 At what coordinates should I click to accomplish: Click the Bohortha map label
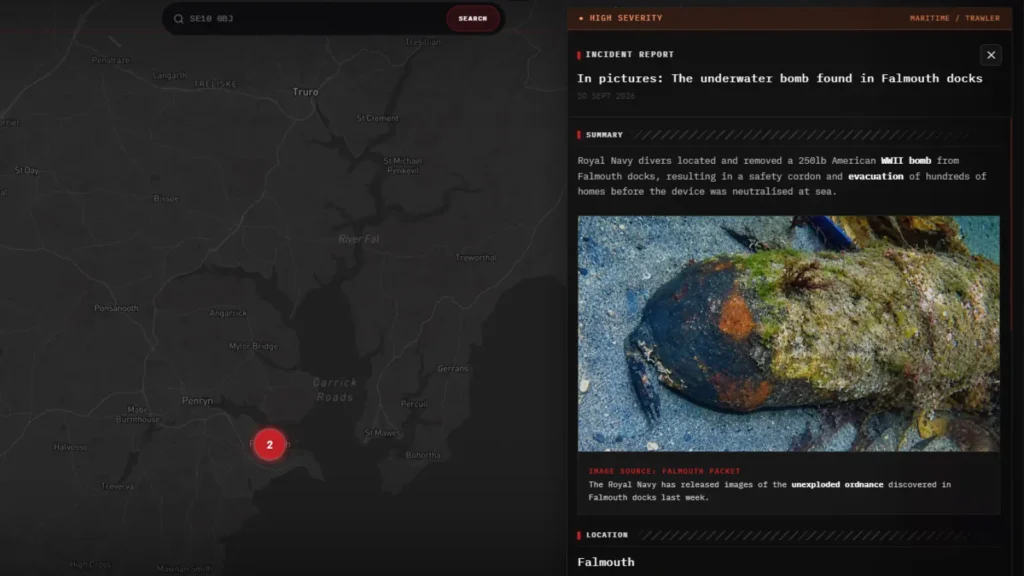[423, 455]
